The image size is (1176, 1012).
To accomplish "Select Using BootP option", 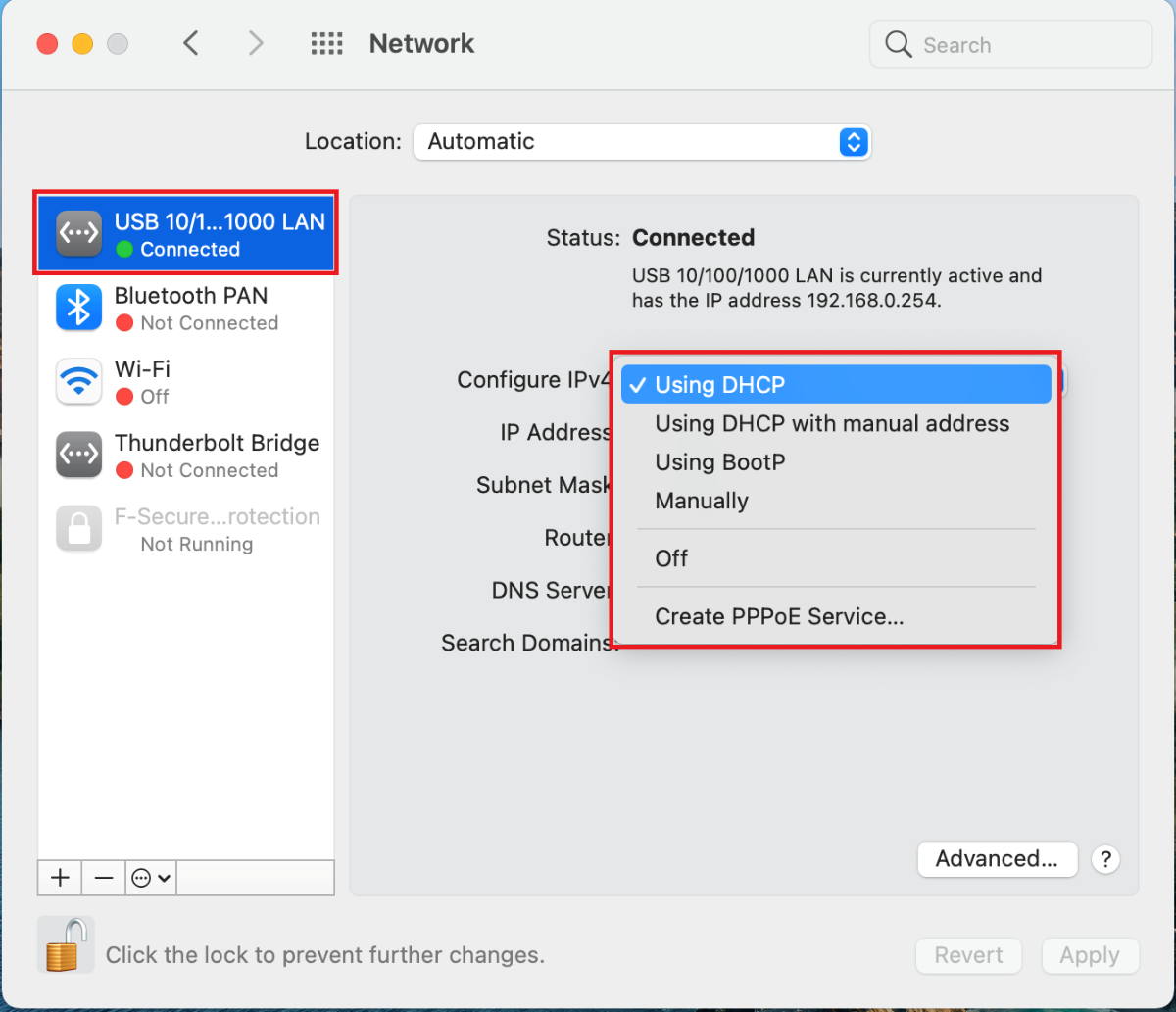I will [x=720, y=462].
